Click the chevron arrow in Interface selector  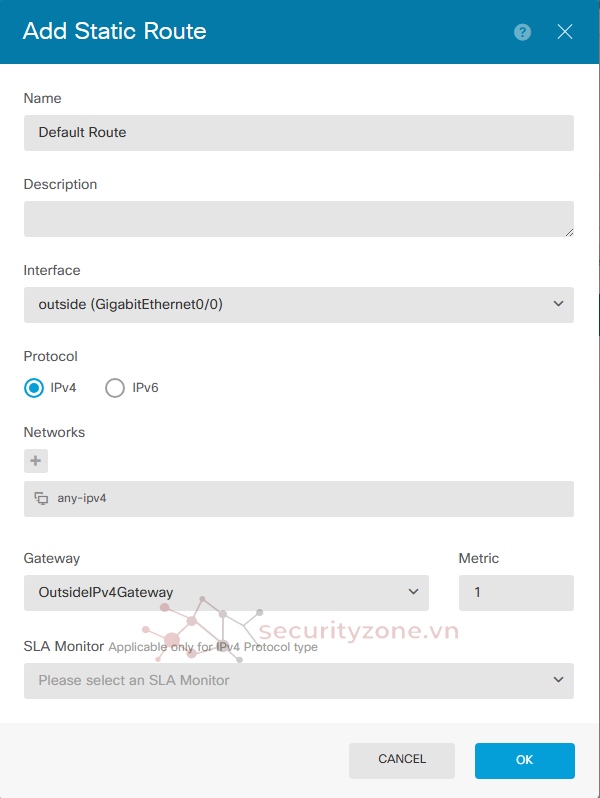558,304
